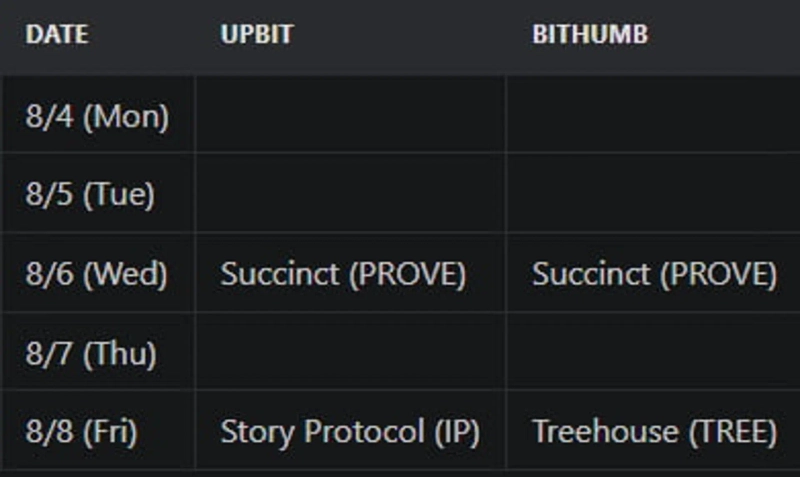Click Succinct (PROVE) in the Upbit column
The height and width of the screenshot is (477, 800).
(x=343, y=274)
